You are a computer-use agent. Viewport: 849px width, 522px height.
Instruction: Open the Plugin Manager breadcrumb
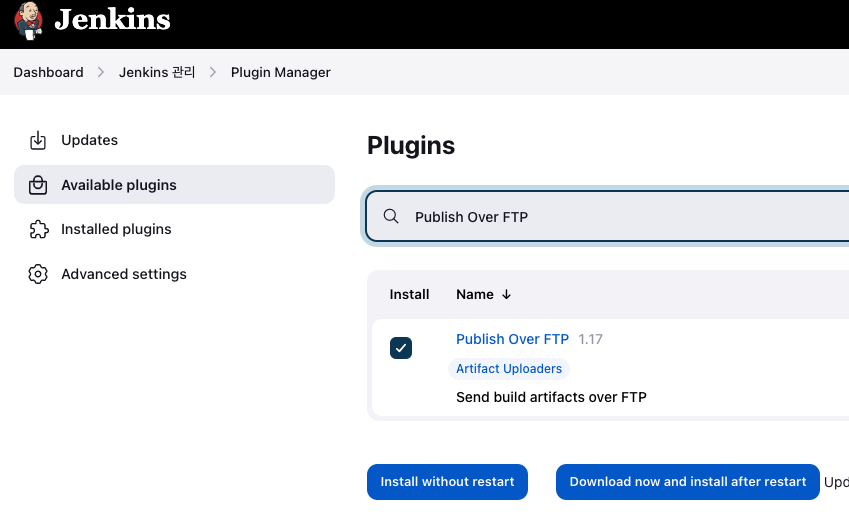[280, 72]
